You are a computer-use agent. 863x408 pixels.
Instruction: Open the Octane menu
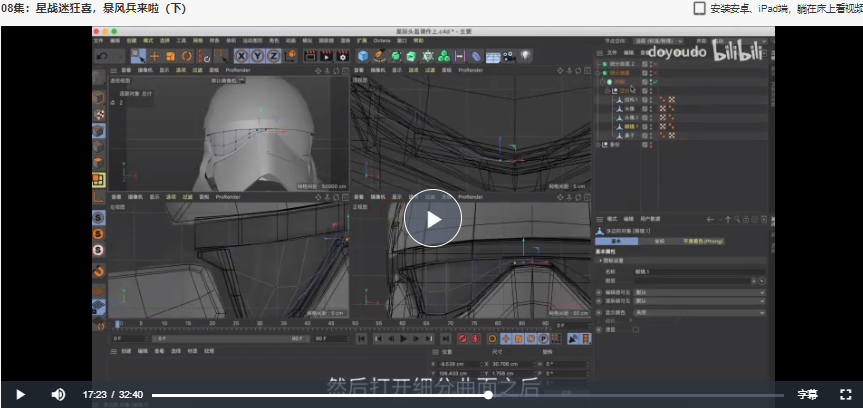[x=381, y=41]
